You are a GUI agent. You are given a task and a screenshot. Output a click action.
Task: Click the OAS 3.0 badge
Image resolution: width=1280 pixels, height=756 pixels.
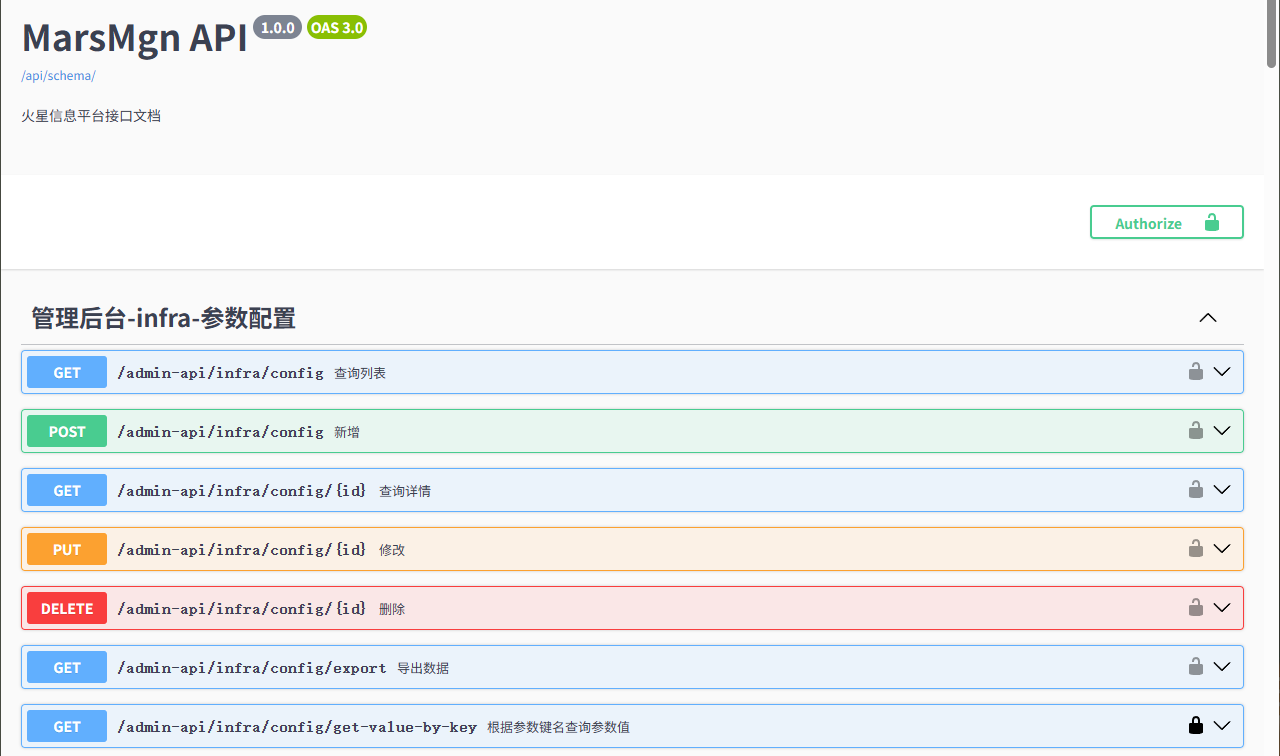click(337, 28)
